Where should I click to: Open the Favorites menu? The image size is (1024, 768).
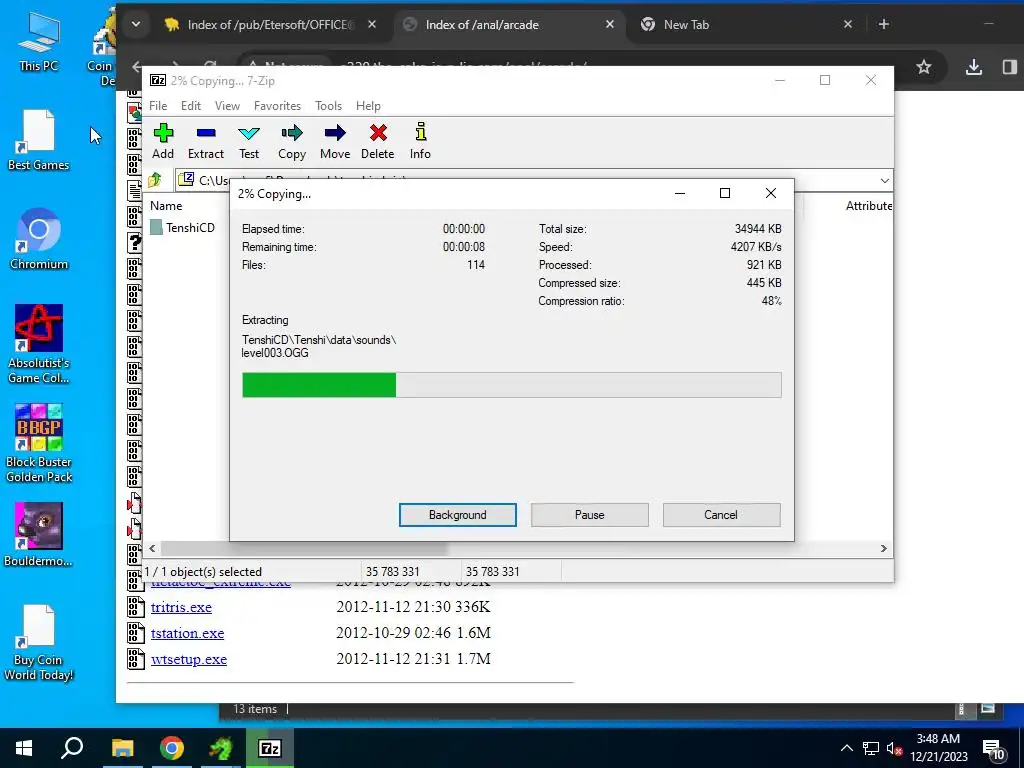point(278,106)
